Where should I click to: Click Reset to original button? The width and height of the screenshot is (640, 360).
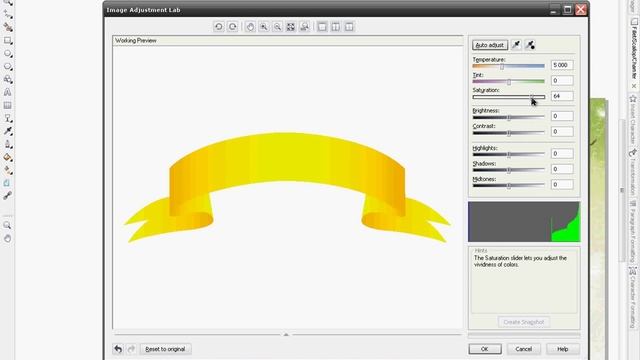(165, 349)
